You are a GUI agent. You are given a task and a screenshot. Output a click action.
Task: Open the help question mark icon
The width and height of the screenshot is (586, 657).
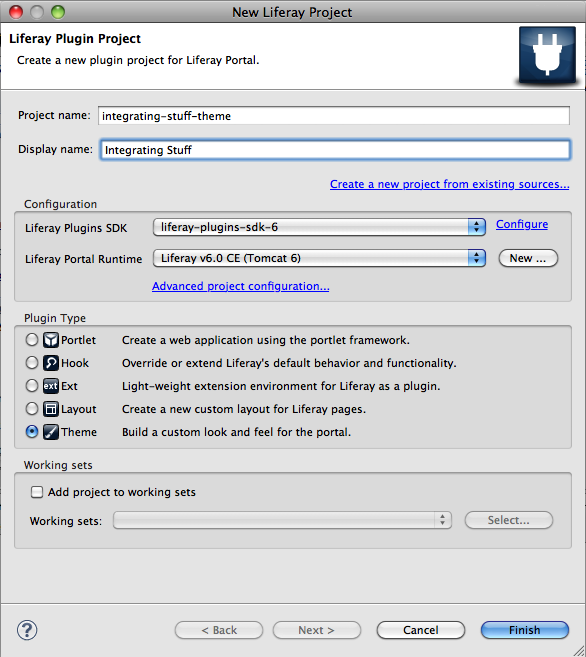(27, 630)
